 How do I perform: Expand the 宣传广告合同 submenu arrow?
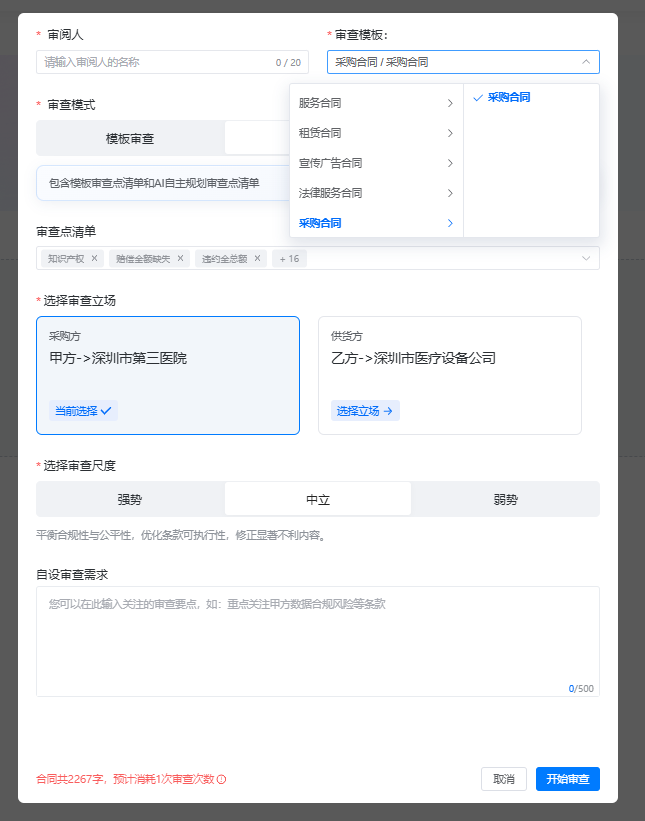[x=451, y=163]
